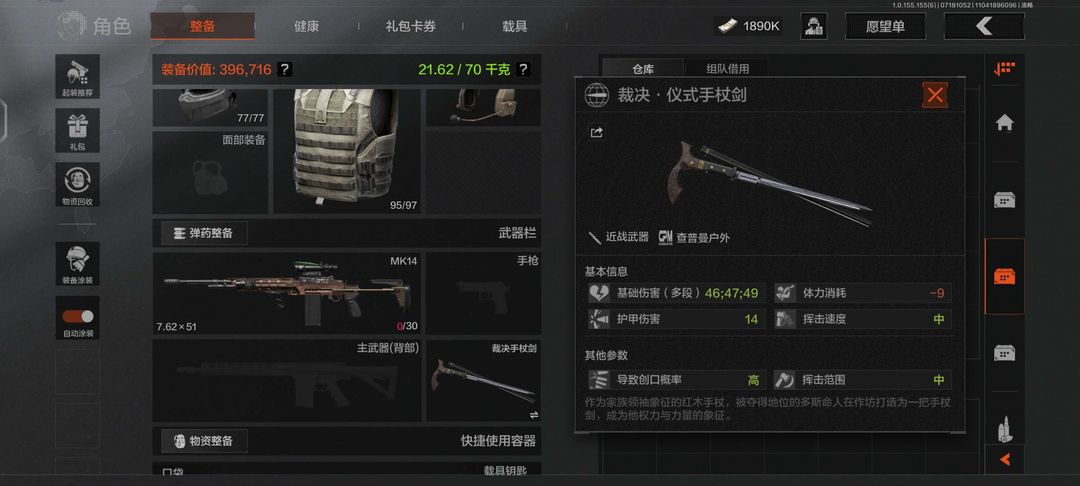
Task: Open the ammo icon in right sidebar
Action: click(1004, 430)
